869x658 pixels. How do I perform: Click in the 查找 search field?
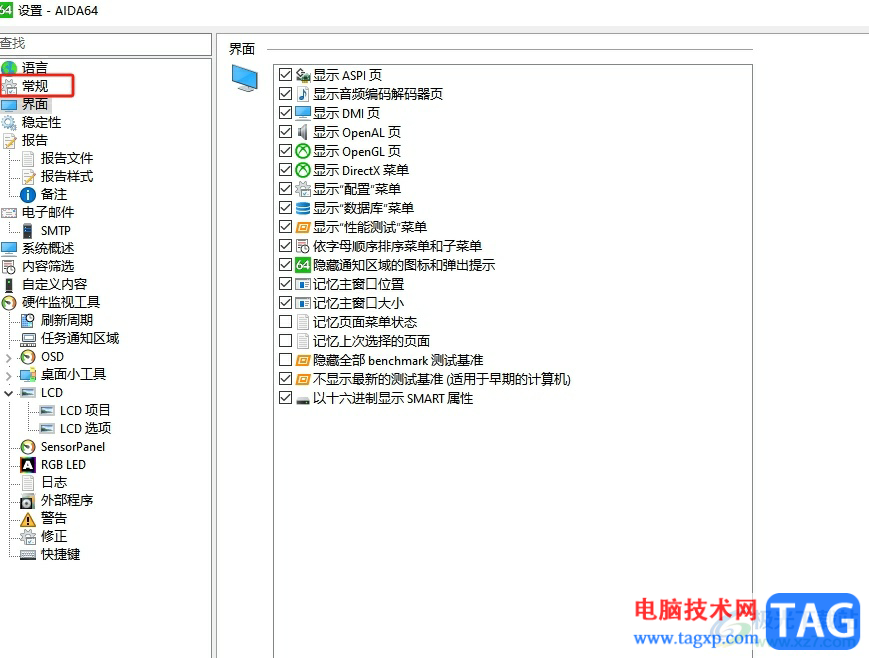point(105,43)
